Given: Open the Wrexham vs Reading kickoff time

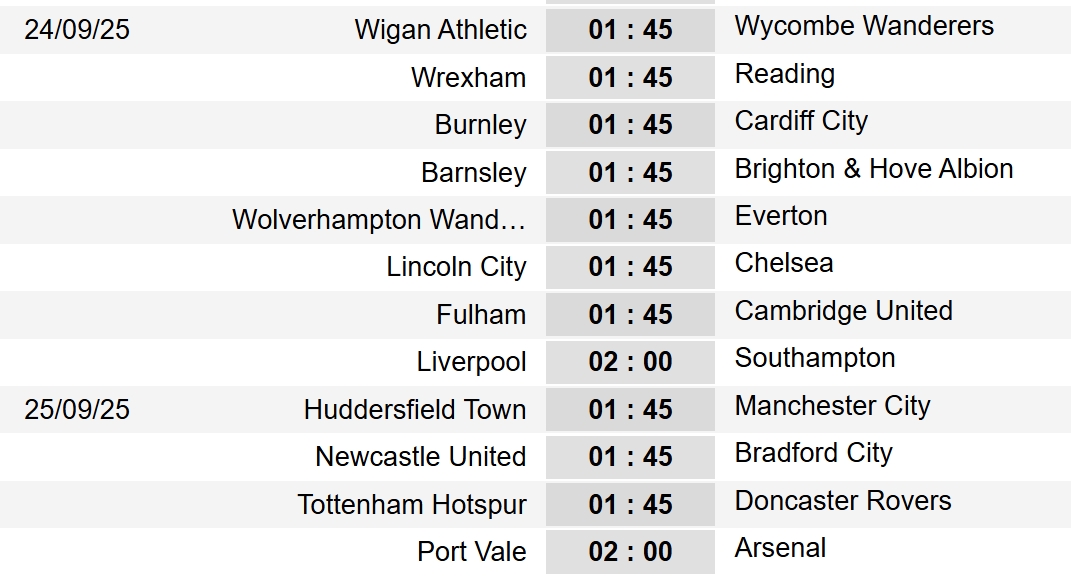Looking at the screenshot, I should click(630, 77).
